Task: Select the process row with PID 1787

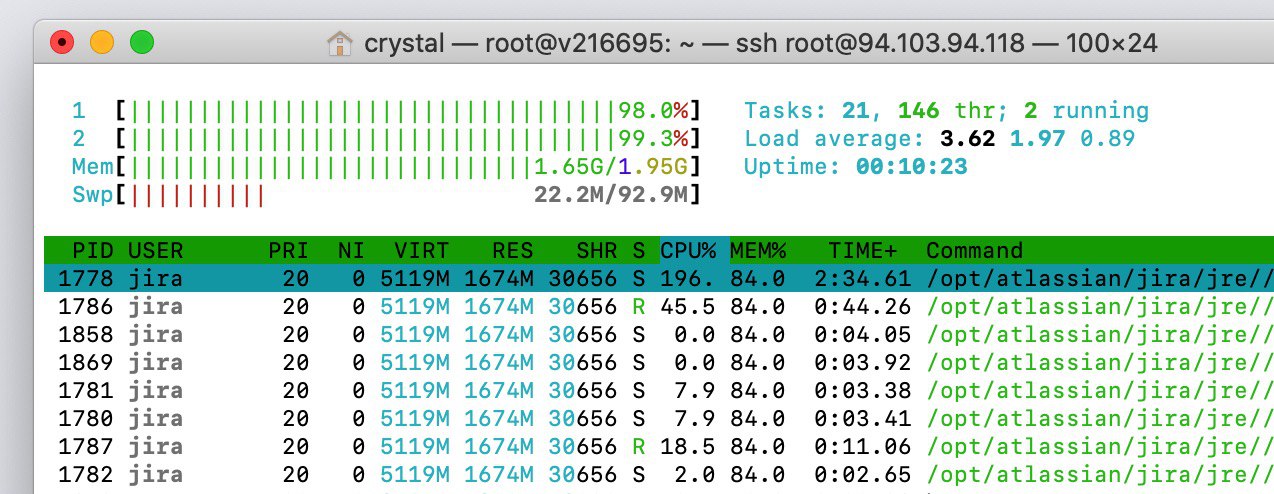Action: coord(659,446)
